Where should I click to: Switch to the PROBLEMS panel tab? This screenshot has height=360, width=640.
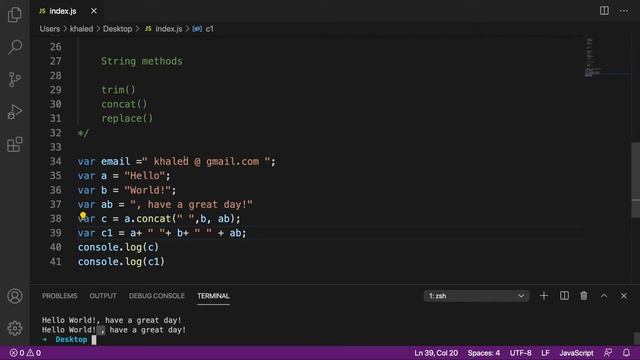pos(60,296)
